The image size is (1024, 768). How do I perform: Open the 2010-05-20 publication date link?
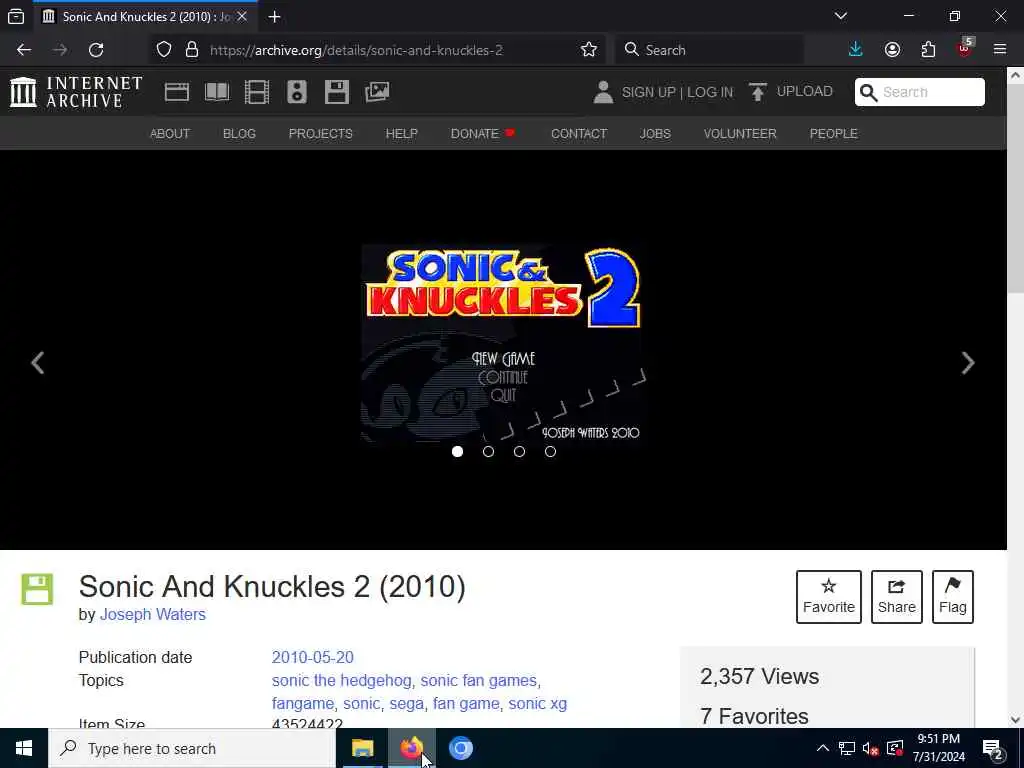[313, 657]
